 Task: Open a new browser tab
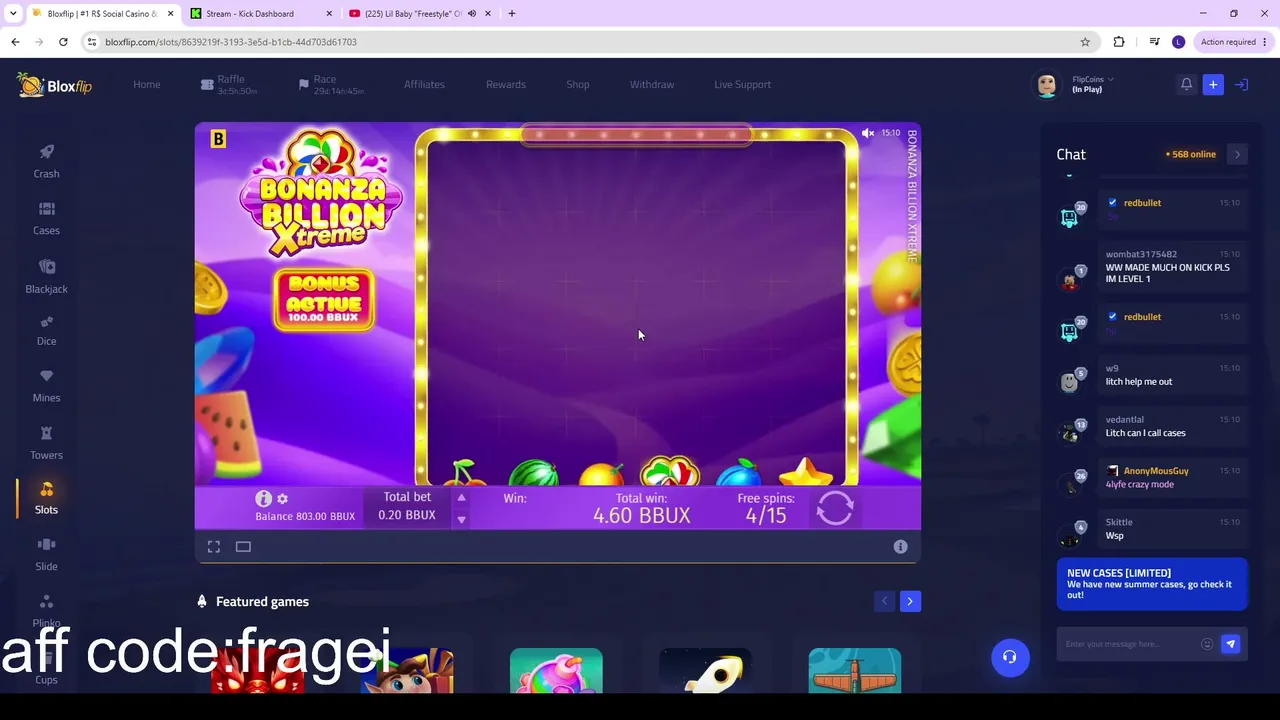[x=512, y=14]
